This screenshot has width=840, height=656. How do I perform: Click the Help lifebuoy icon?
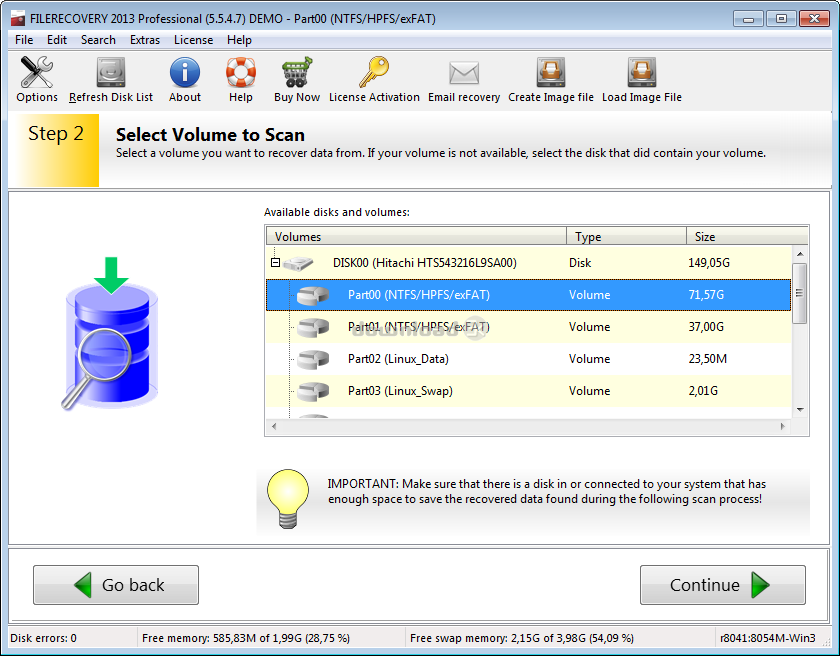241,73
